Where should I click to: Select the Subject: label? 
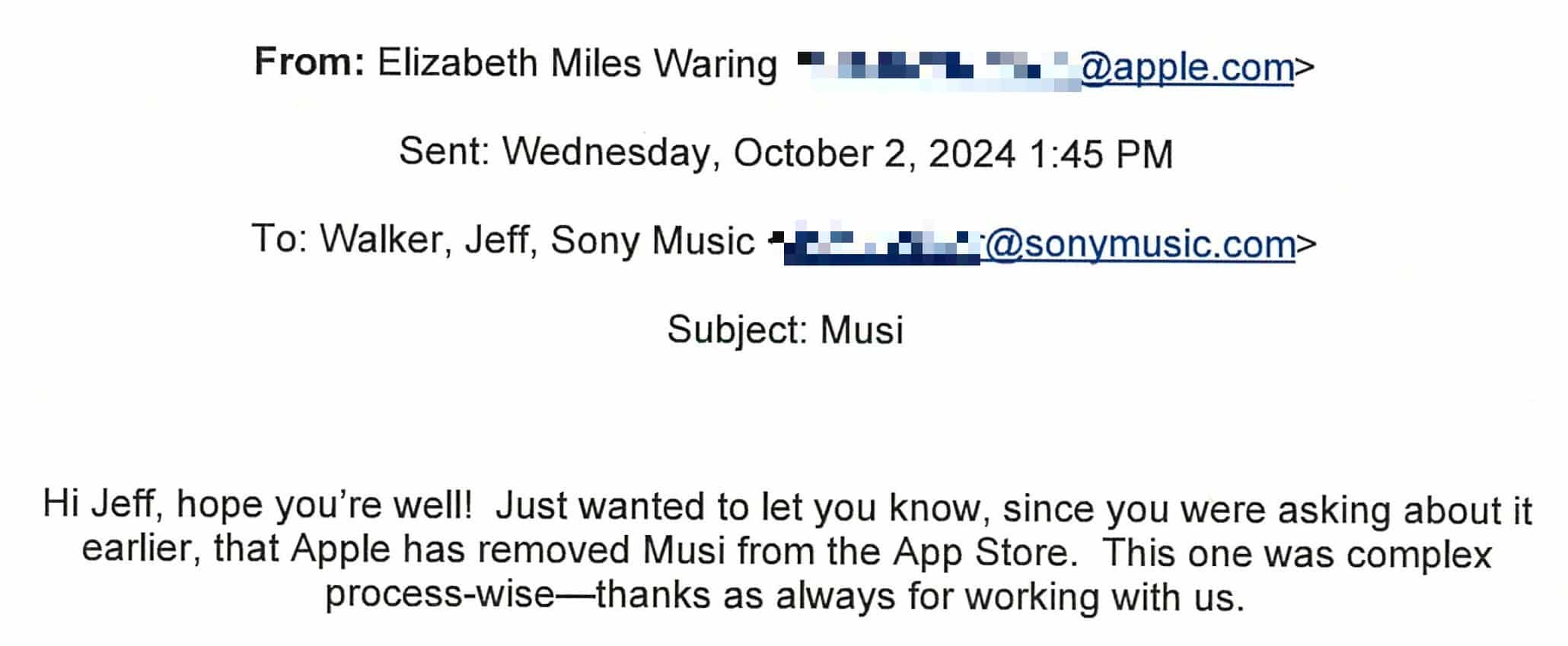737,331
